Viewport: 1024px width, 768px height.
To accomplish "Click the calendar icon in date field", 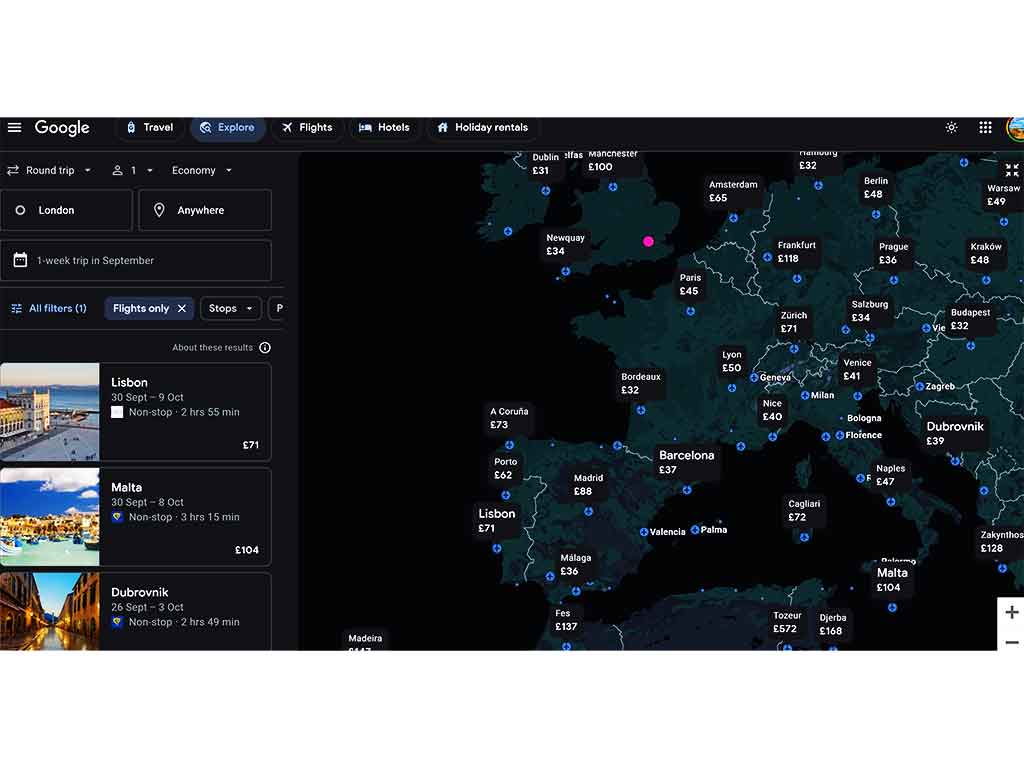I will [20, 260].
